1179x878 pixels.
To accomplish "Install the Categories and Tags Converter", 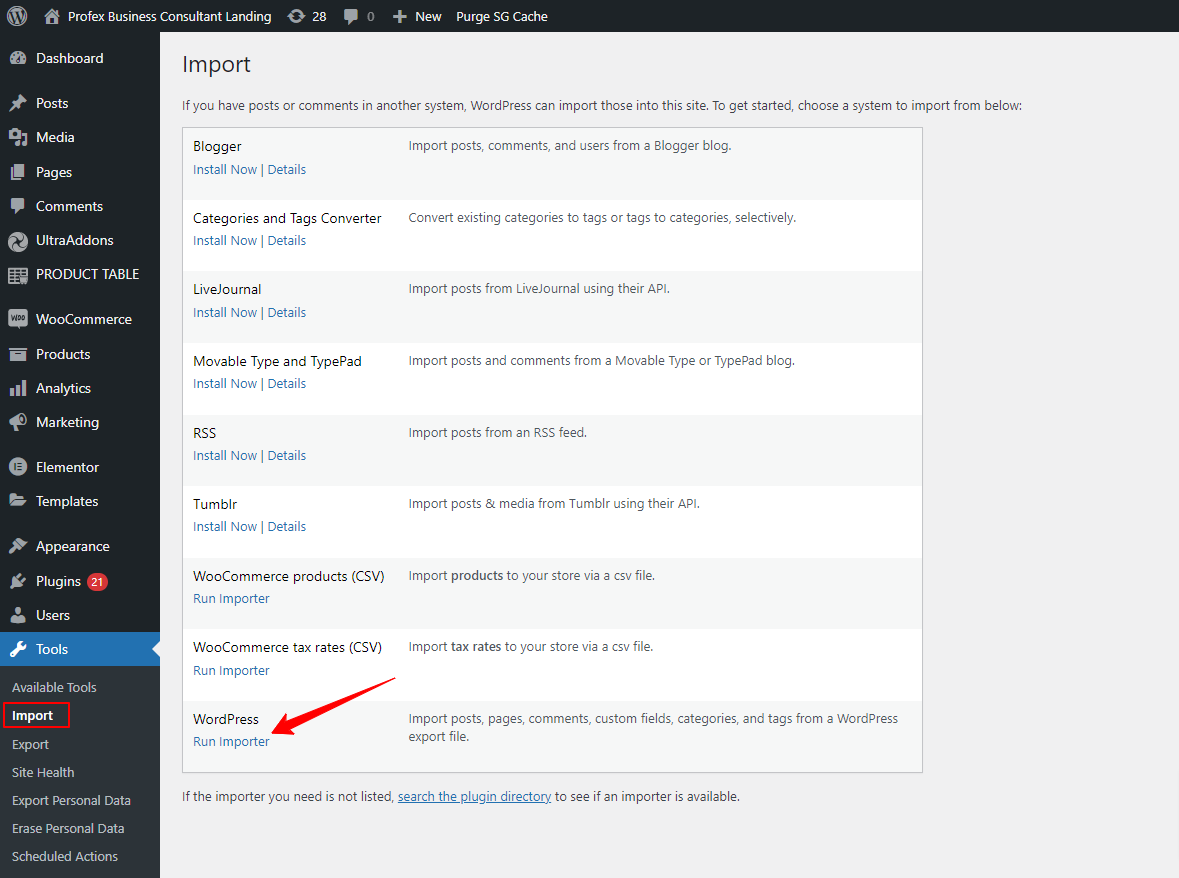I will point(225,241).
